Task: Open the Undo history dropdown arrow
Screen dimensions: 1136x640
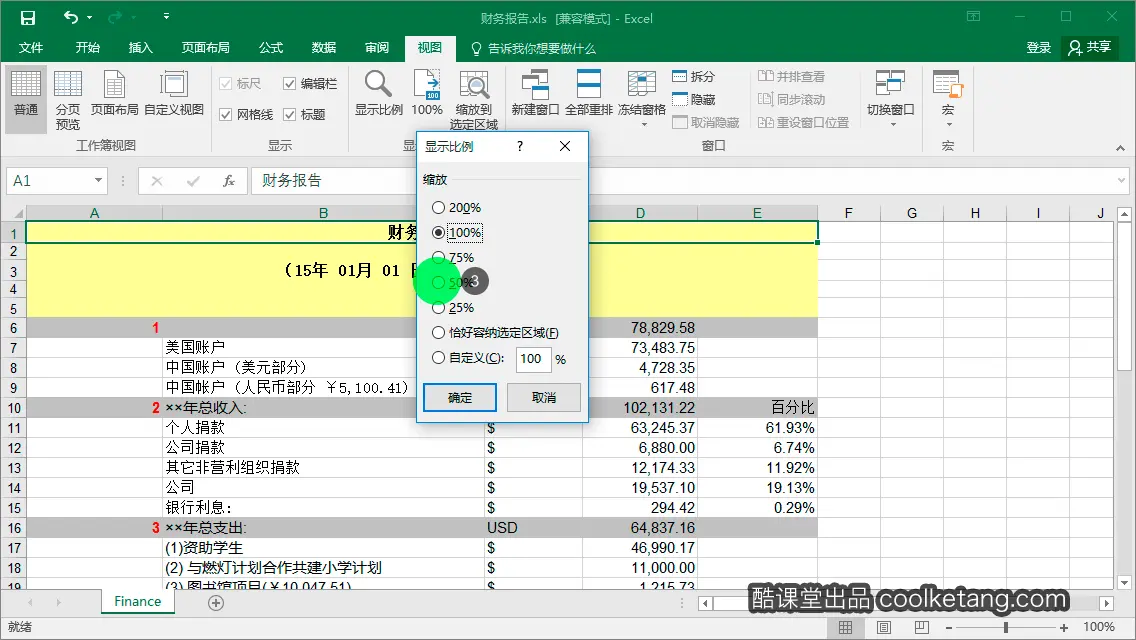Action: (x=90, y=17)
